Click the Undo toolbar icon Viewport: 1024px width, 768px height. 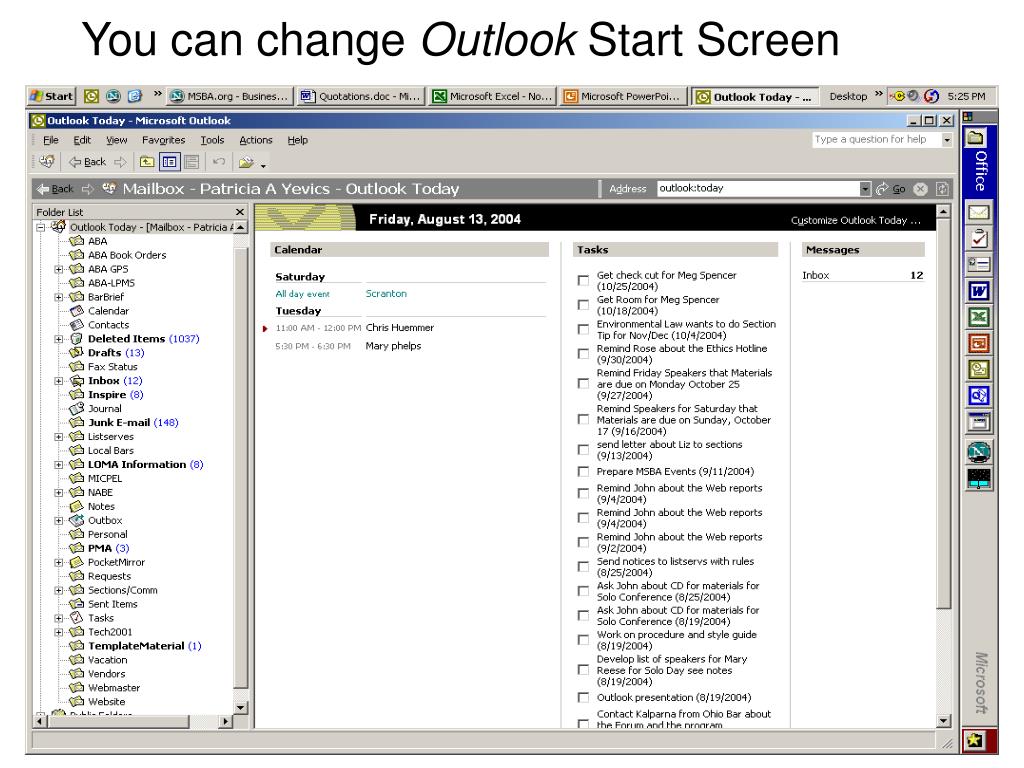tap(219, 162)
